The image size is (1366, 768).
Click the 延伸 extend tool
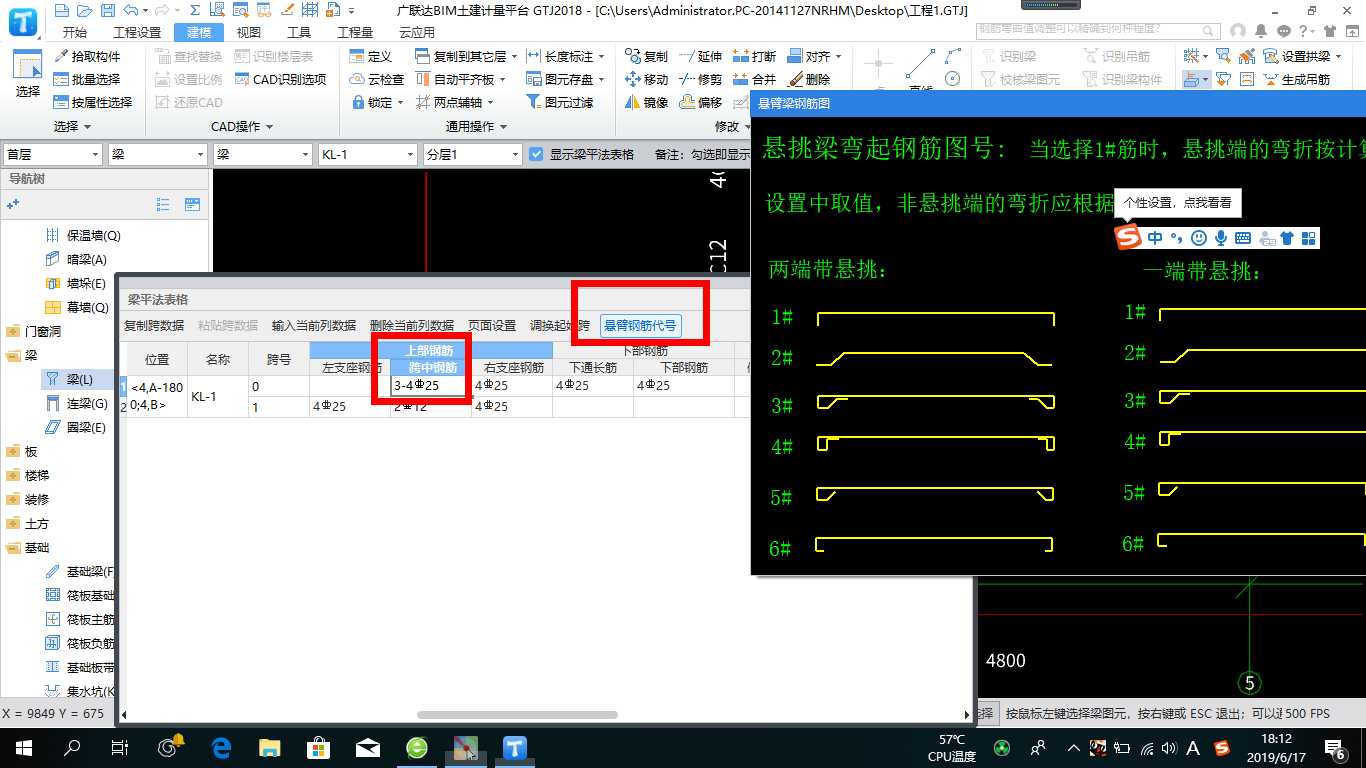point(700,57)
